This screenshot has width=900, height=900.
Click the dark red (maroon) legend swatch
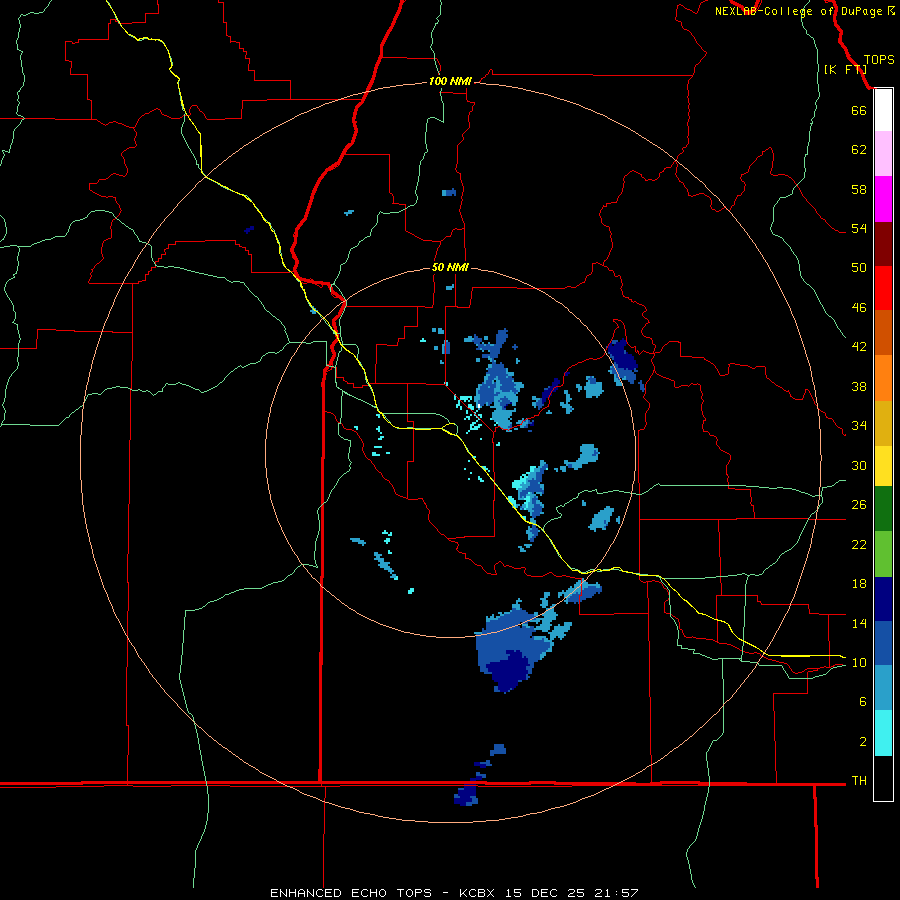tap(883, 244)
